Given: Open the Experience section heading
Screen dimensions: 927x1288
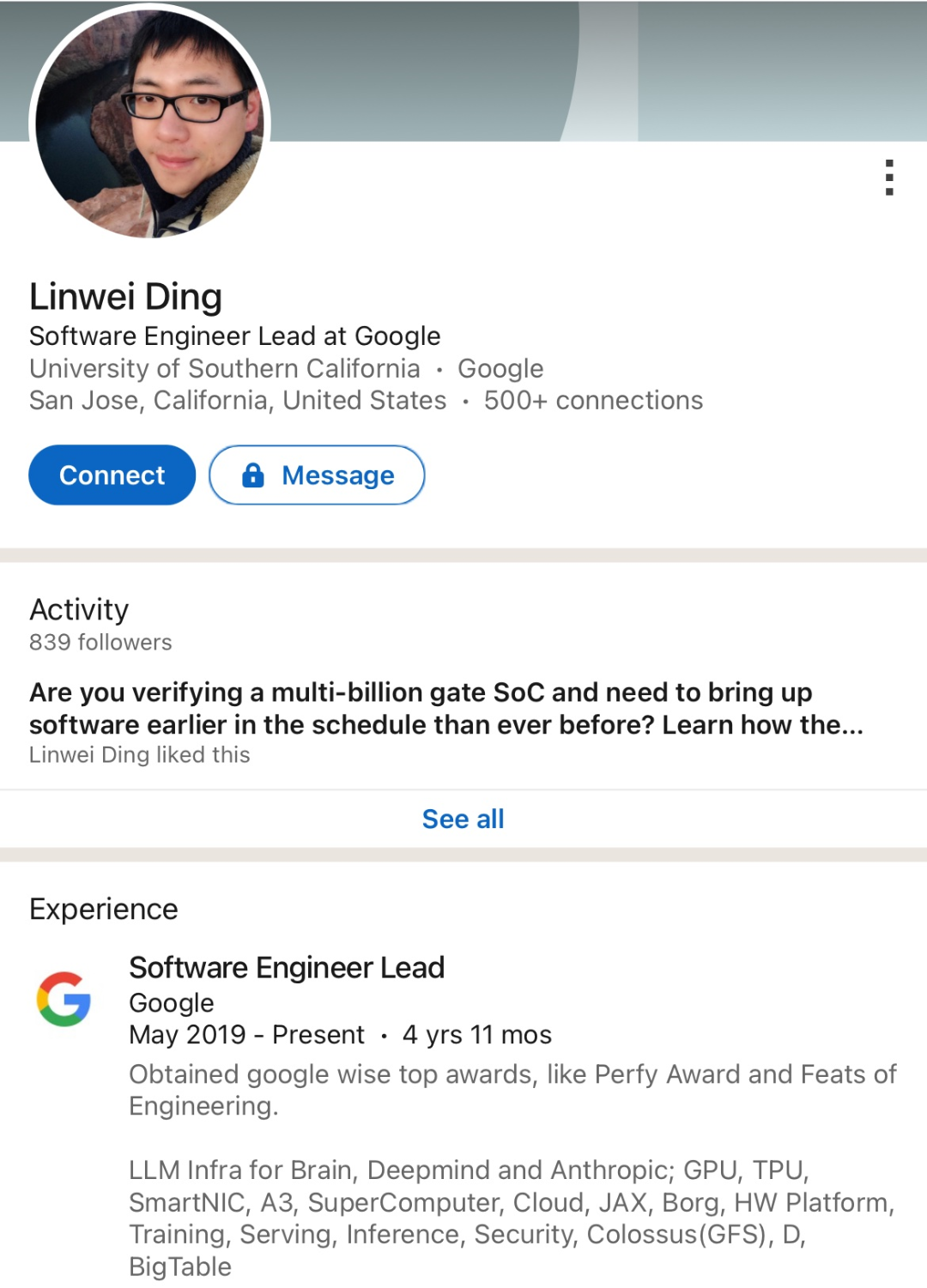Looking at the screenshot, I should click(104, 909).
